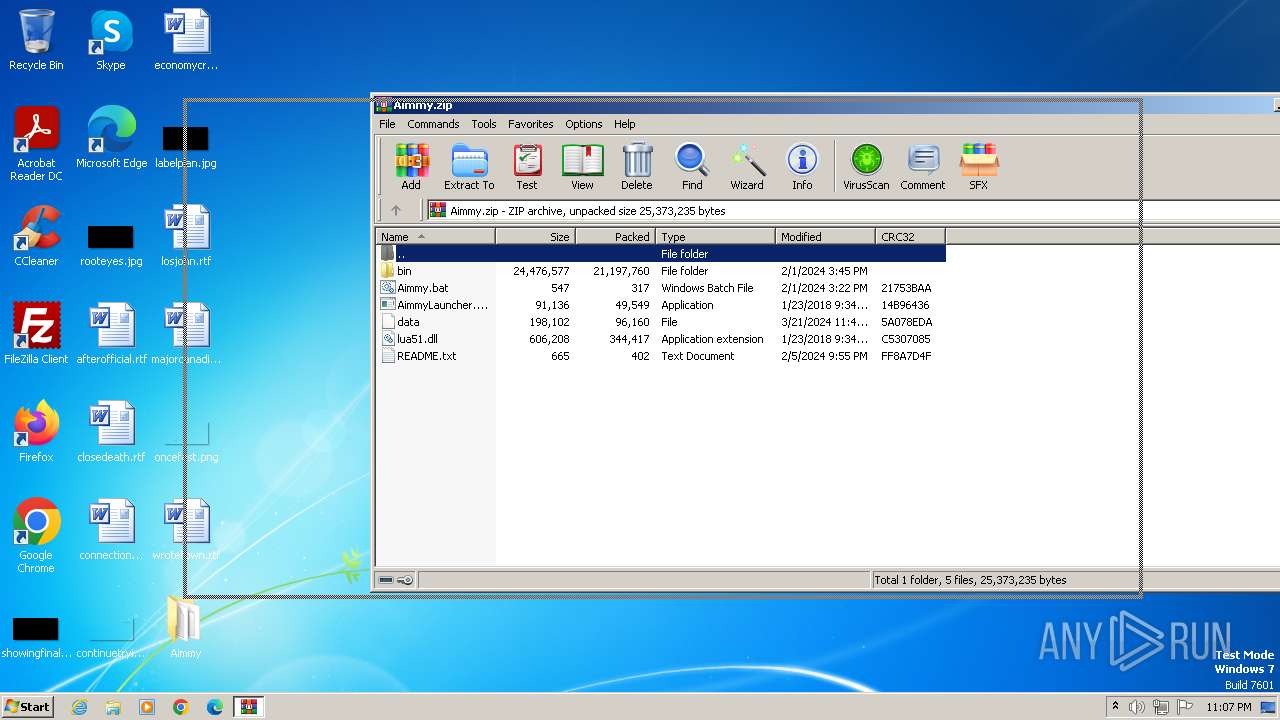Open the Favorites menu
1280x720 pixels.
531,124
